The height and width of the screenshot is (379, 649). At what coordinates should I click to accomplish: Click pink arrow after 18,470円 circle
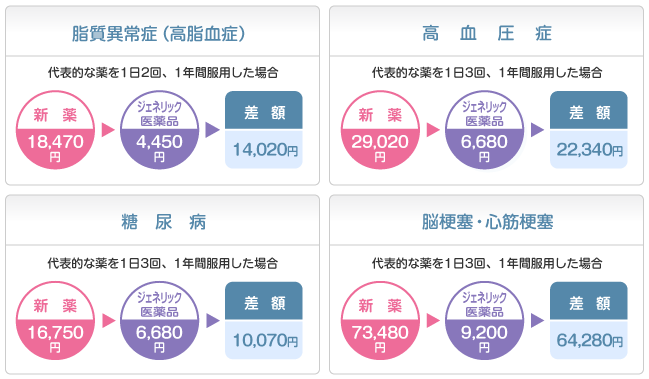click(x=108, y=130)
